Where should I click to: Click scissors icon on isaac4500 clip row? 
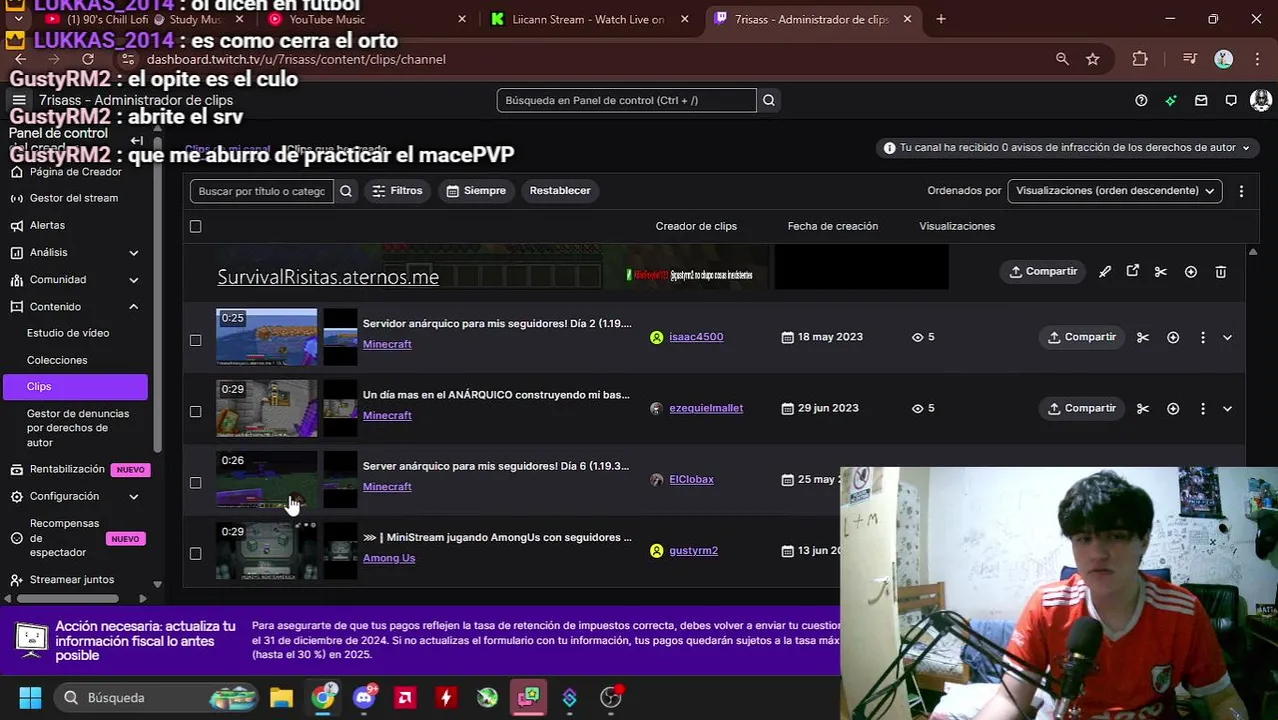tap(1143, 338)
